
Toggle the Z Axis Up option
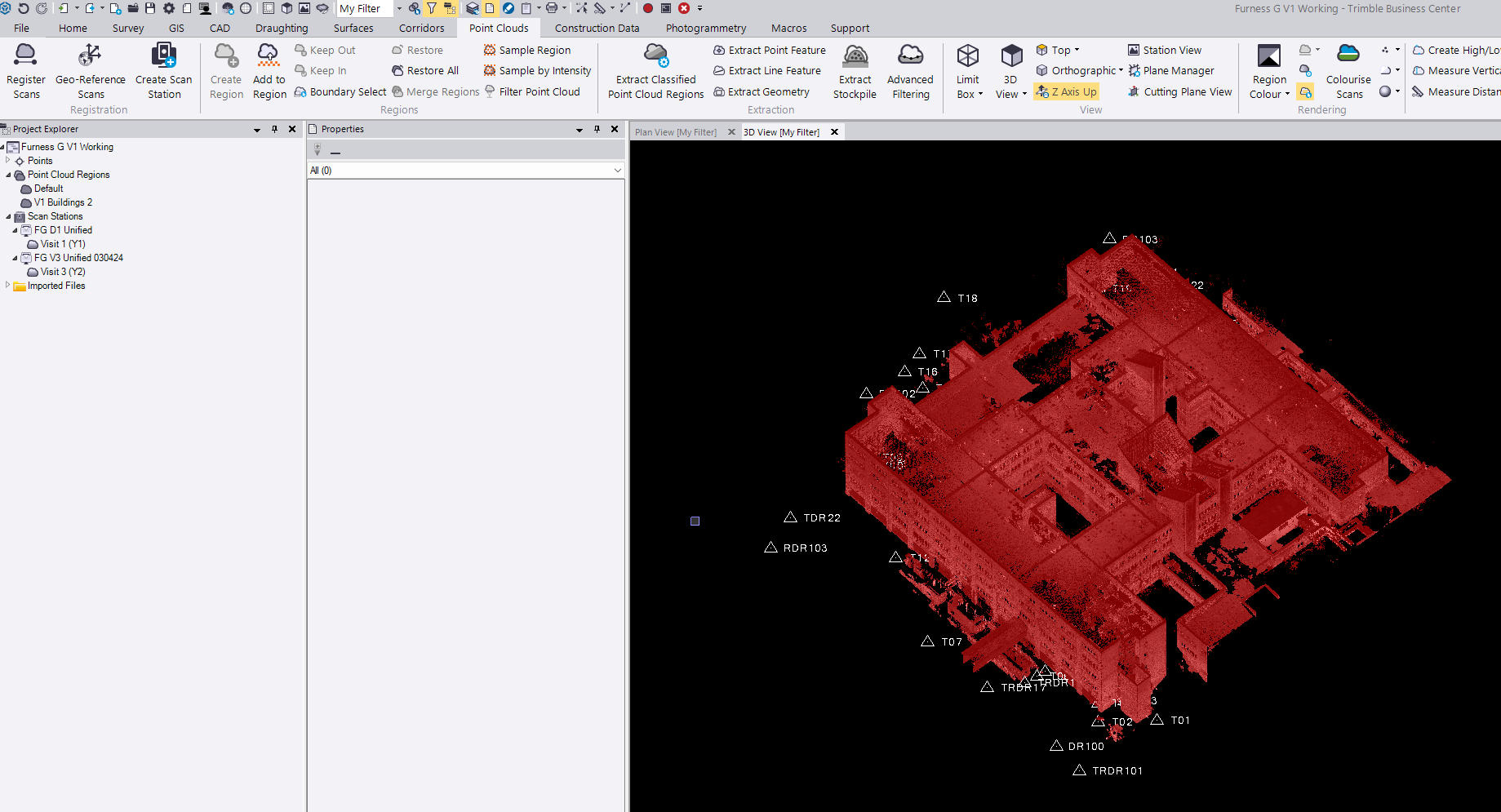pos(1066,92)
